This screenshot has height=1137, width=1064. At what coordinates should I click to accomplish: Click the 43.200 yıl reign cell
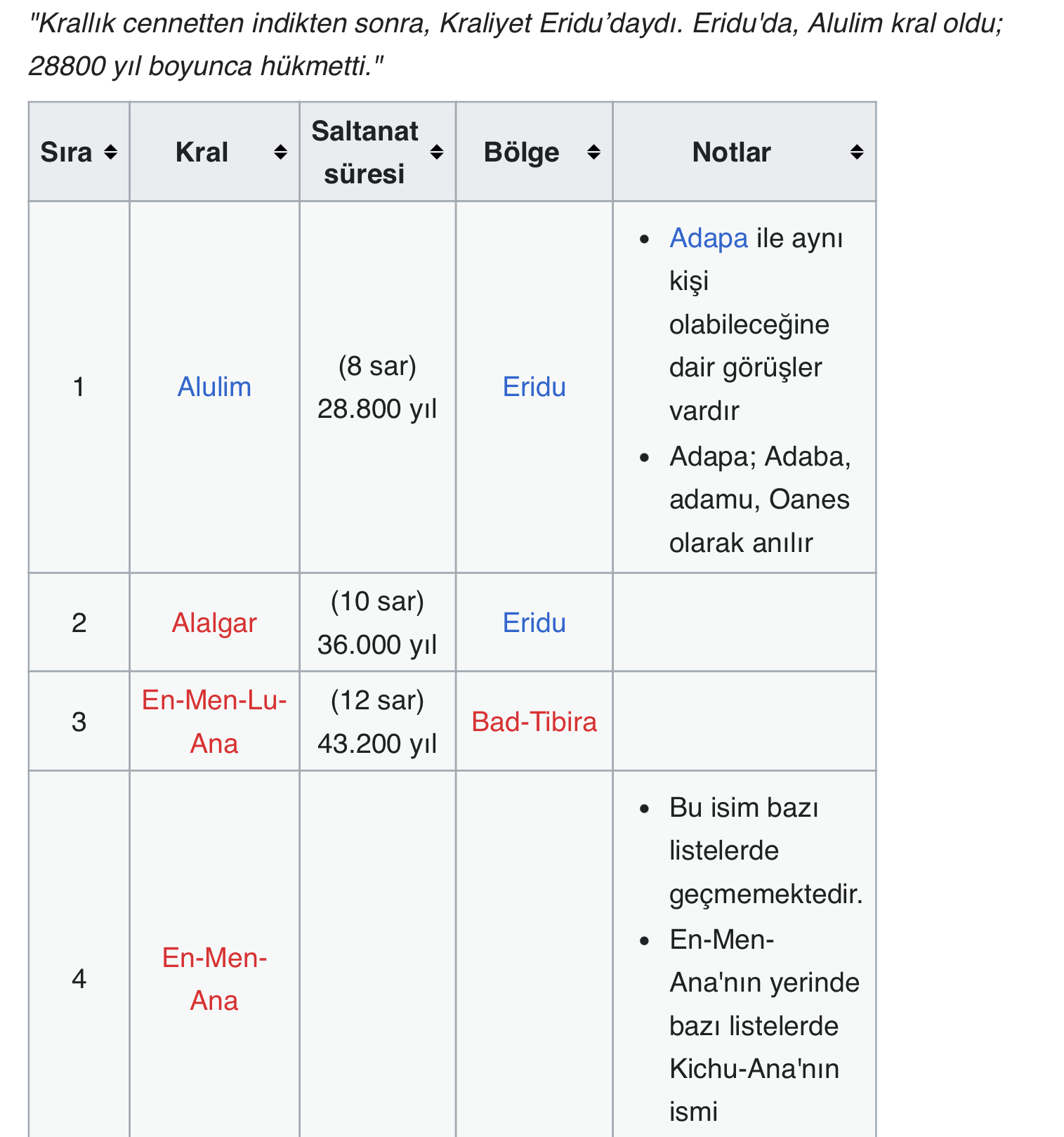pos(377,744)
